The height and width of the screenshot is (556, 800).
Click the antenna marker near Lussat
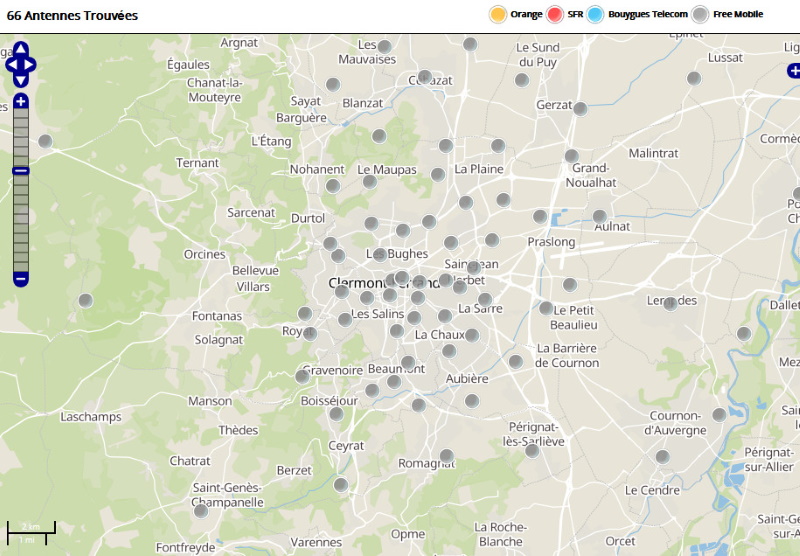[694, 78]
